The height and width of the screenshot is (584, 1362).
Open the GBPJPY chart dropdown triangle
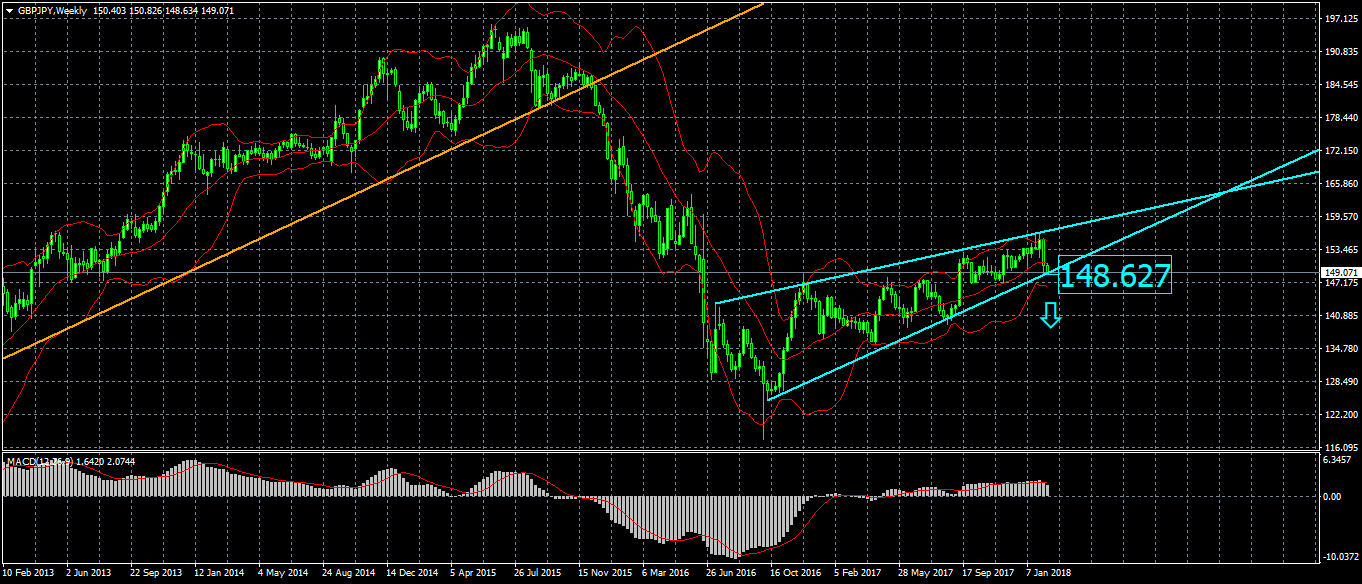click(x=9, y=10)
